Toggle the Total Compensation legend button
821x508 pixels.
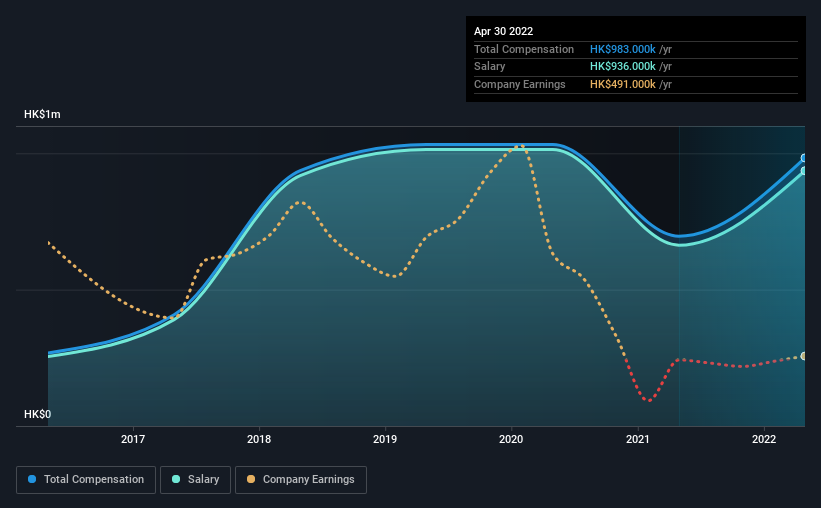pyautogui.click(x=86, y=480)
